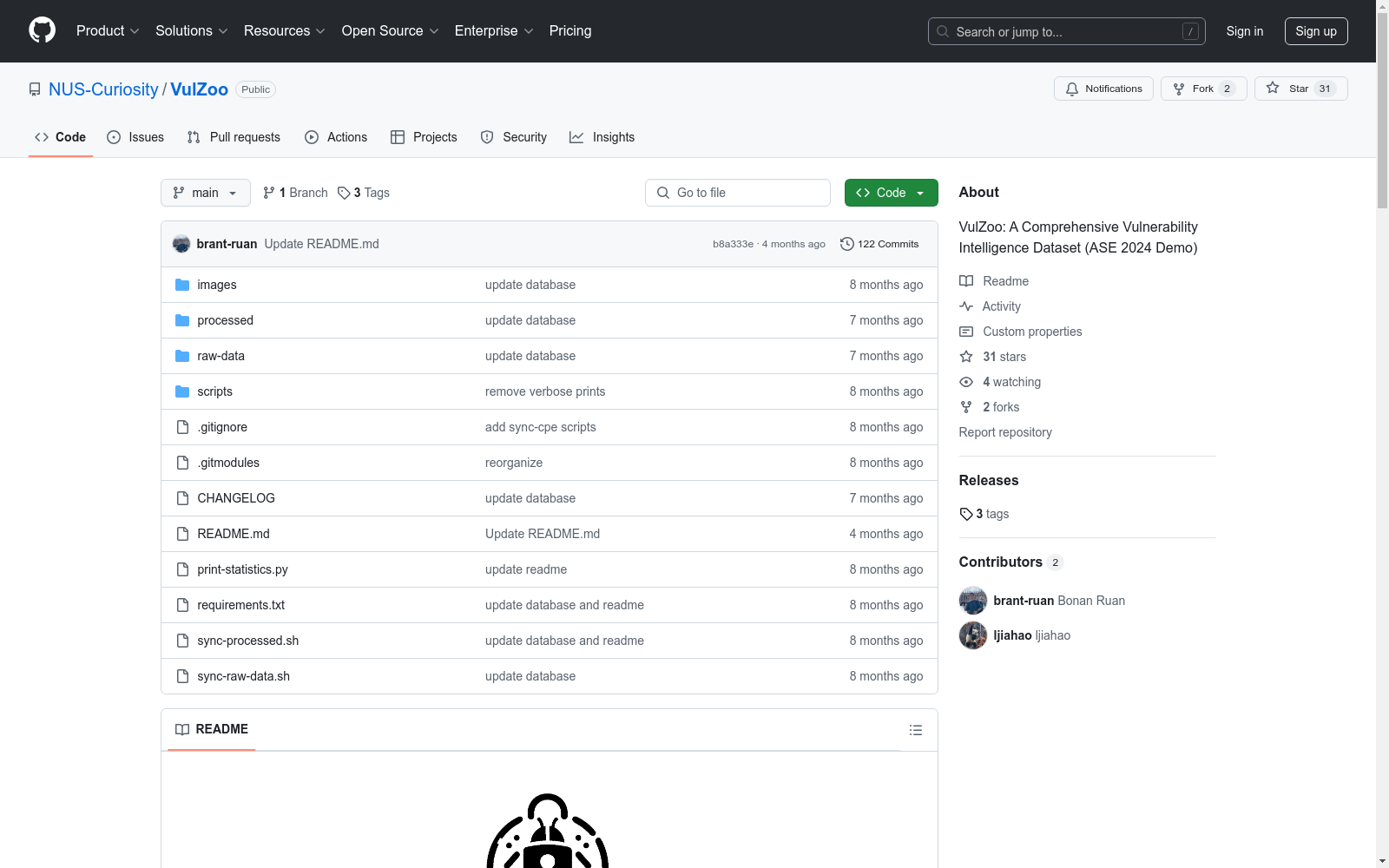Click the Notifications bell button

pyautogui.click(x=1103, y=89)
